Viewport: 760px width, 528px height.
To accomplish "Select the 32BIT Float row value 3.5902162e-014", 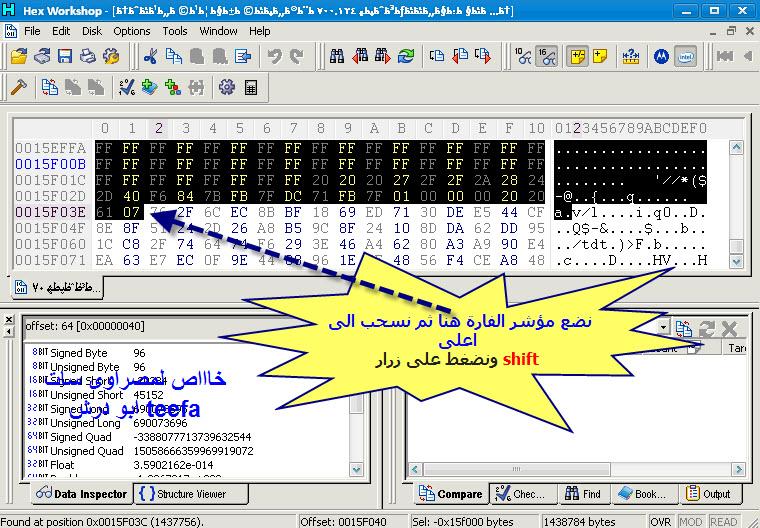I will (x=173, y=465).
